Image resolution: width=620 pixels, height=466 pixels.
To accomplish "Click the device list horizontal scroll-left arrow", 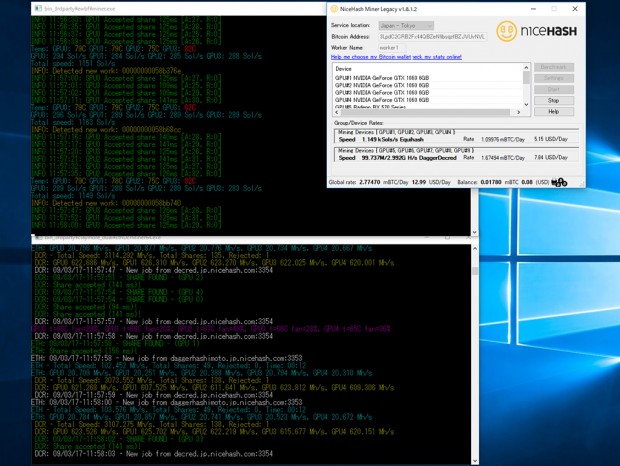I will click(337, 112).
